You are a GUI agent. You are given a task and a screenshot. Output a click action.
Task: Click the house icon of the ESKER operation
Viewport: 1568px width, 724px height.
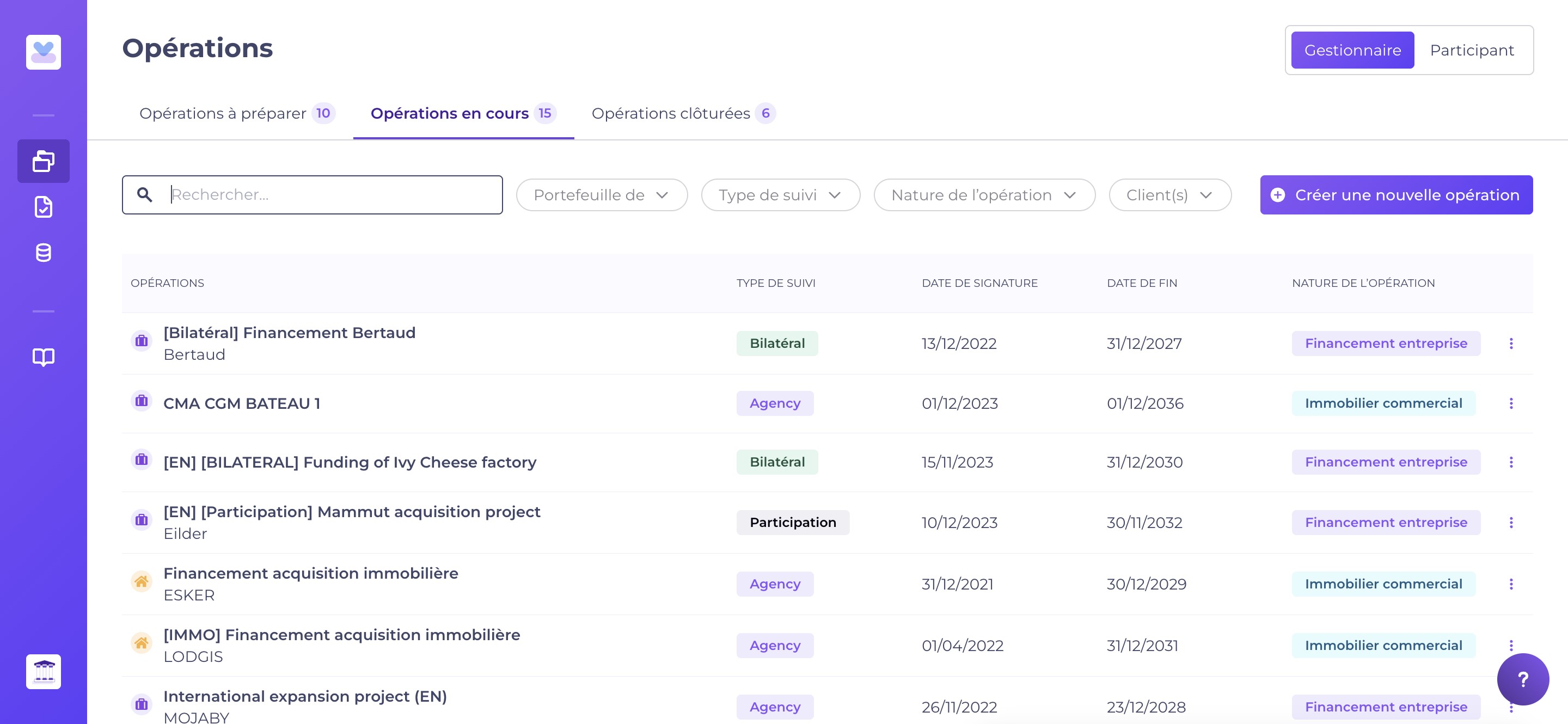coord(141,581)
